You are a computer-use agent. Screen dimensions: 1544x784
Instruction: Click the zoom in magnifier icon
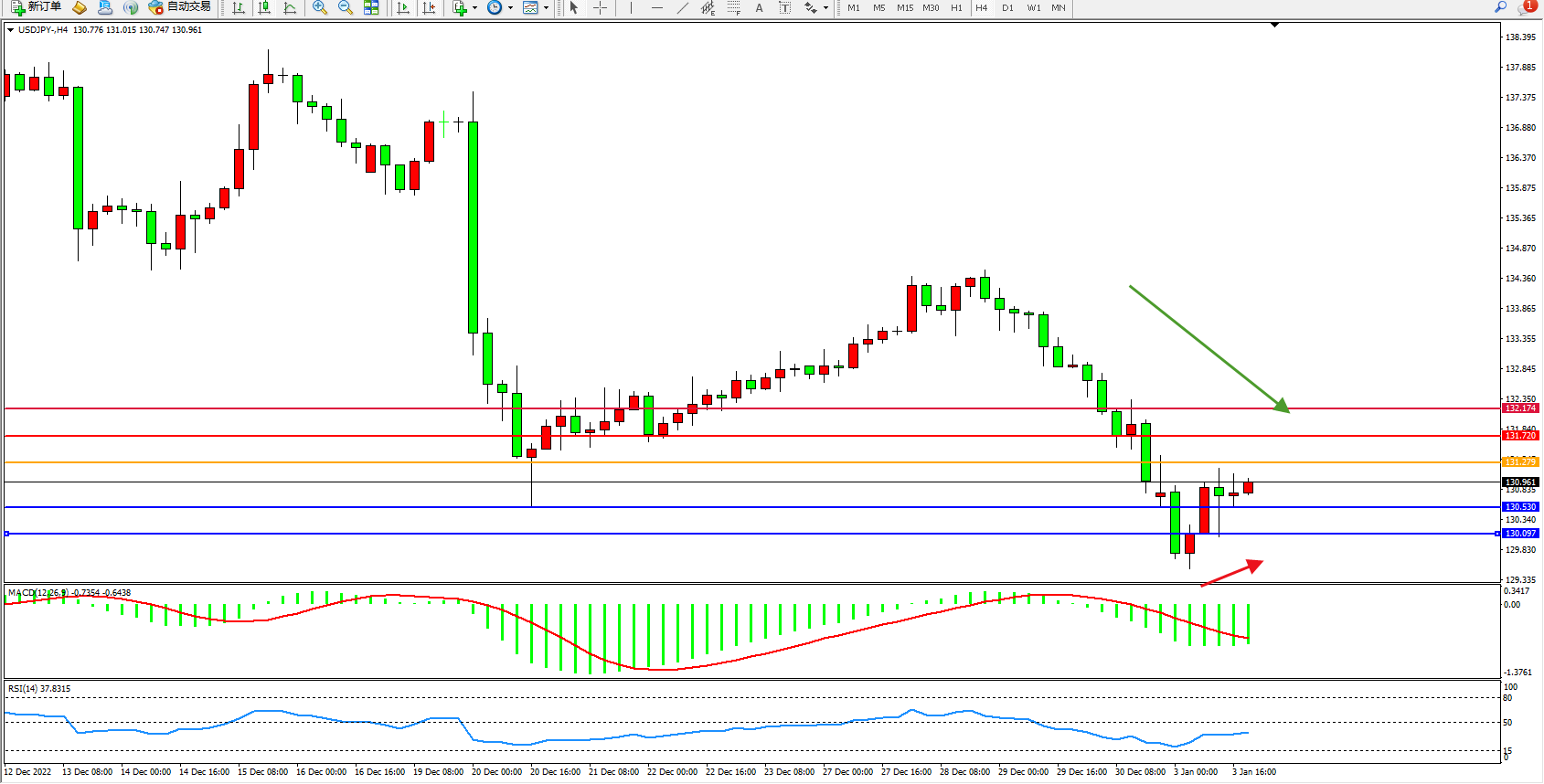tap(320, 7)
